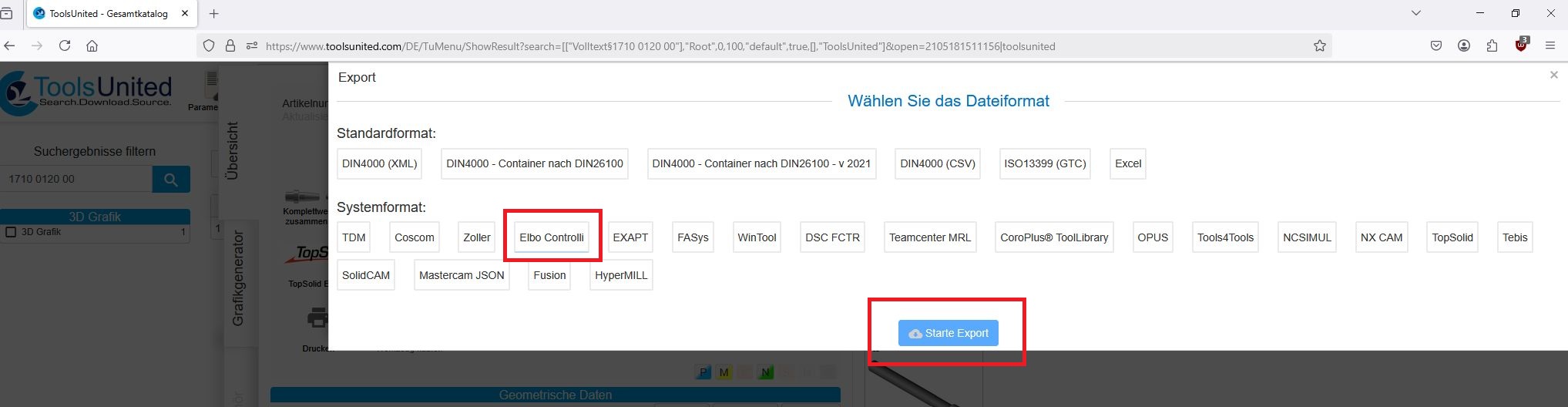Choose Excel export format
The image size is (1568, 407).
[1128, 163]
